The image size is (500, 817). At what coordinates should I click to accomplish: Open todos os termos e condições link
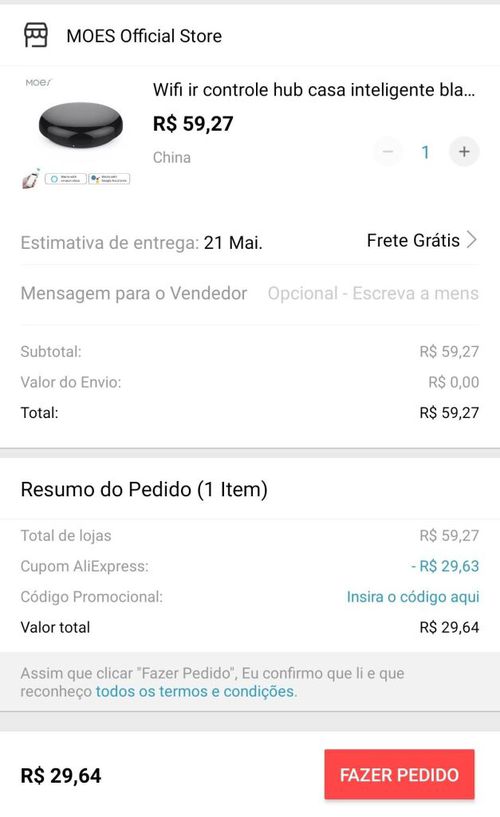[x=195, y=691]
